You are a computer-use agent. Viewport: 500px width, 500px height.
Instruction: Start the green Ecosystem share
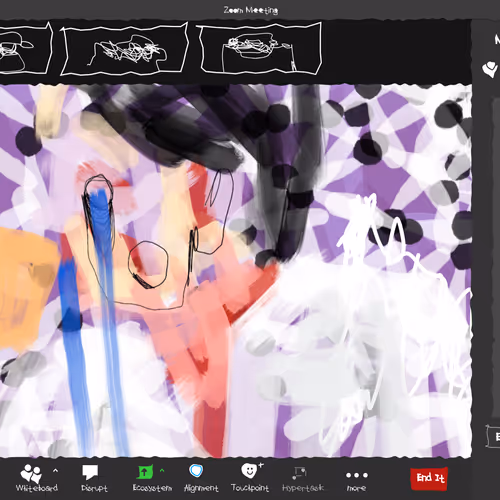coord(152,479)
